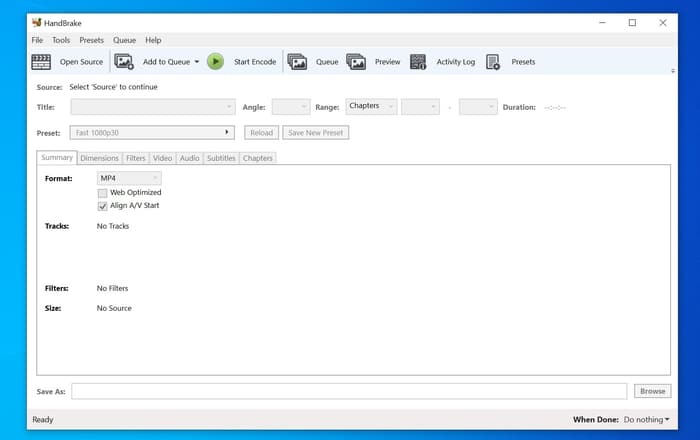This screenshot has height=440, width=700.
Task: Open the Help menu
Action: pos(153,40)
